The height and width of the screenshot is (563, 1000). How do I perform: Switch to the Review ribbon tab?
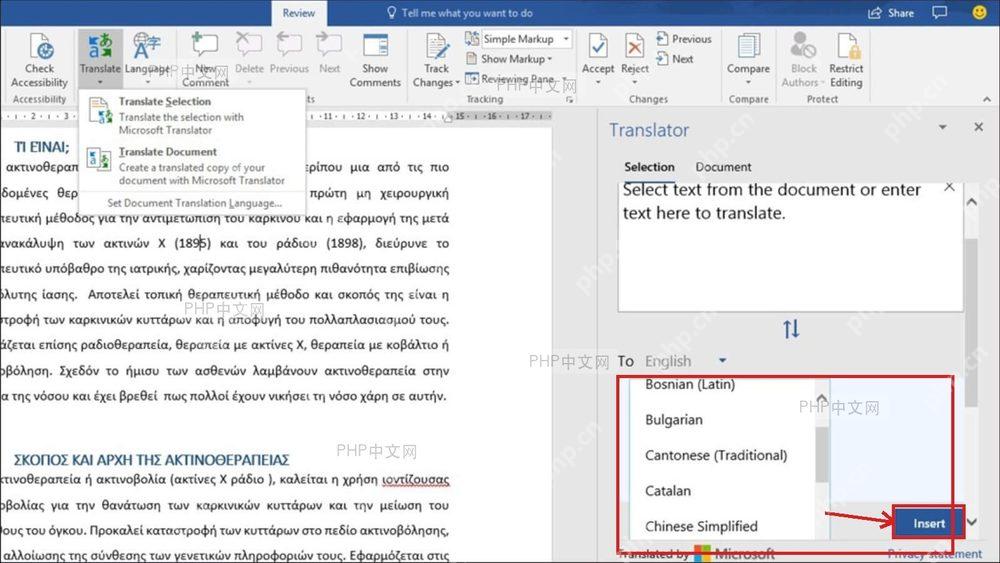click(298, 13)
